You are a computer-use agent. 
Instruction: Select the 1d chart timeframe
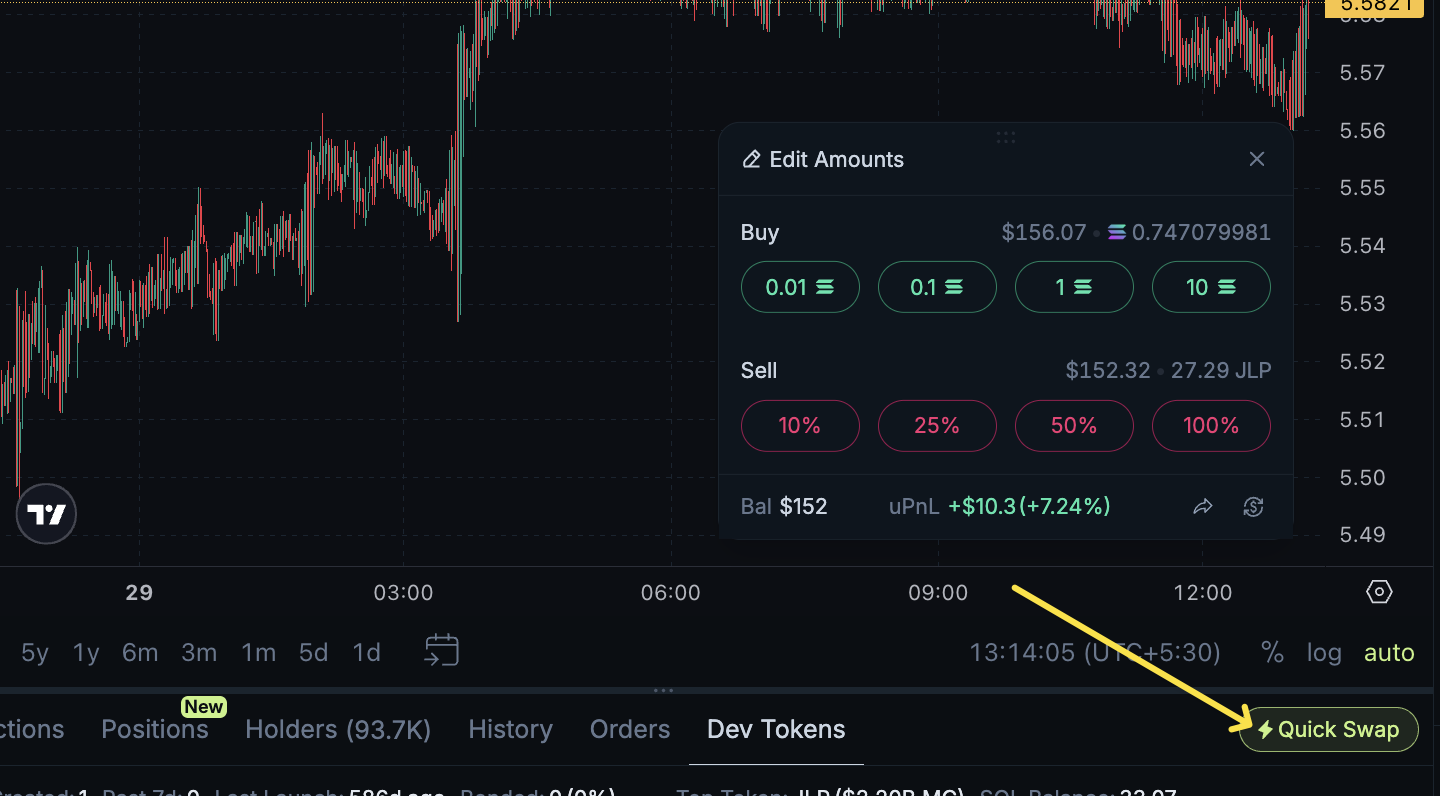[x=366, y=652]
